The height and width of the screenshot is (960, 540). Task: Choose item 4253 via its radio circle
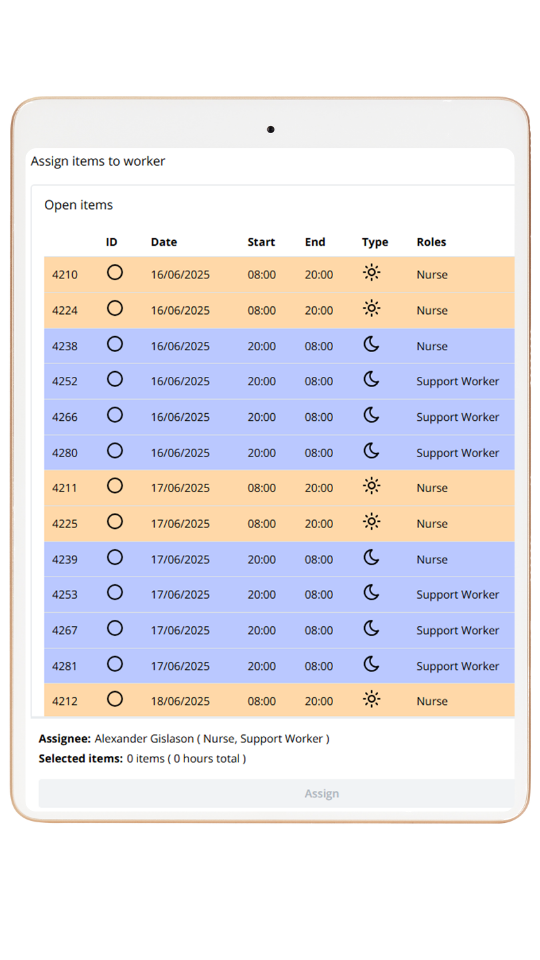tap(114, 593)
